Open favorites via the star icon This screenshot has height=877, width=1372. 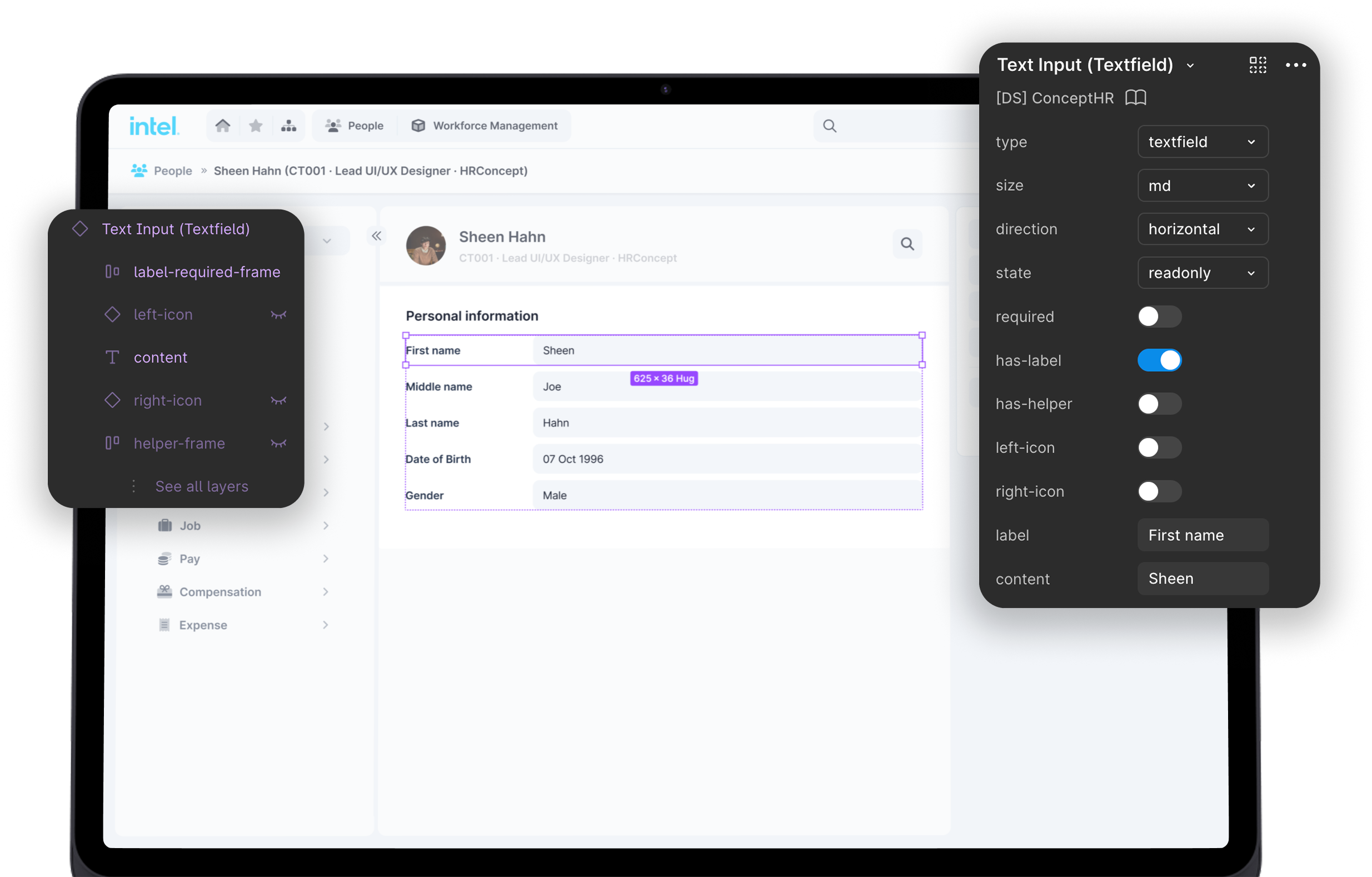click(x=256, y=126)
